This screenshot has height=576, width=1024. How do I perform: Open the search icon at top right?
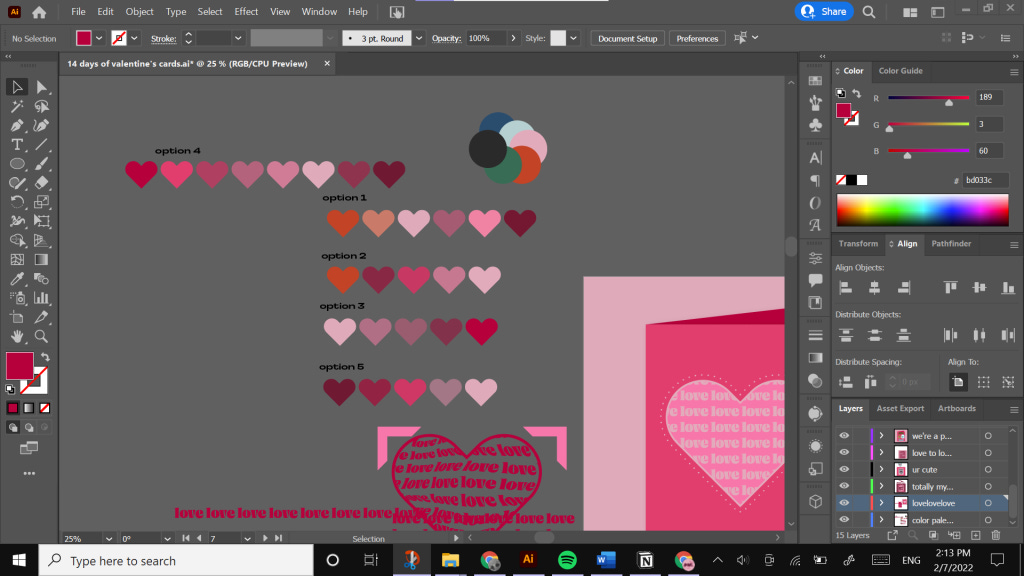869,12
